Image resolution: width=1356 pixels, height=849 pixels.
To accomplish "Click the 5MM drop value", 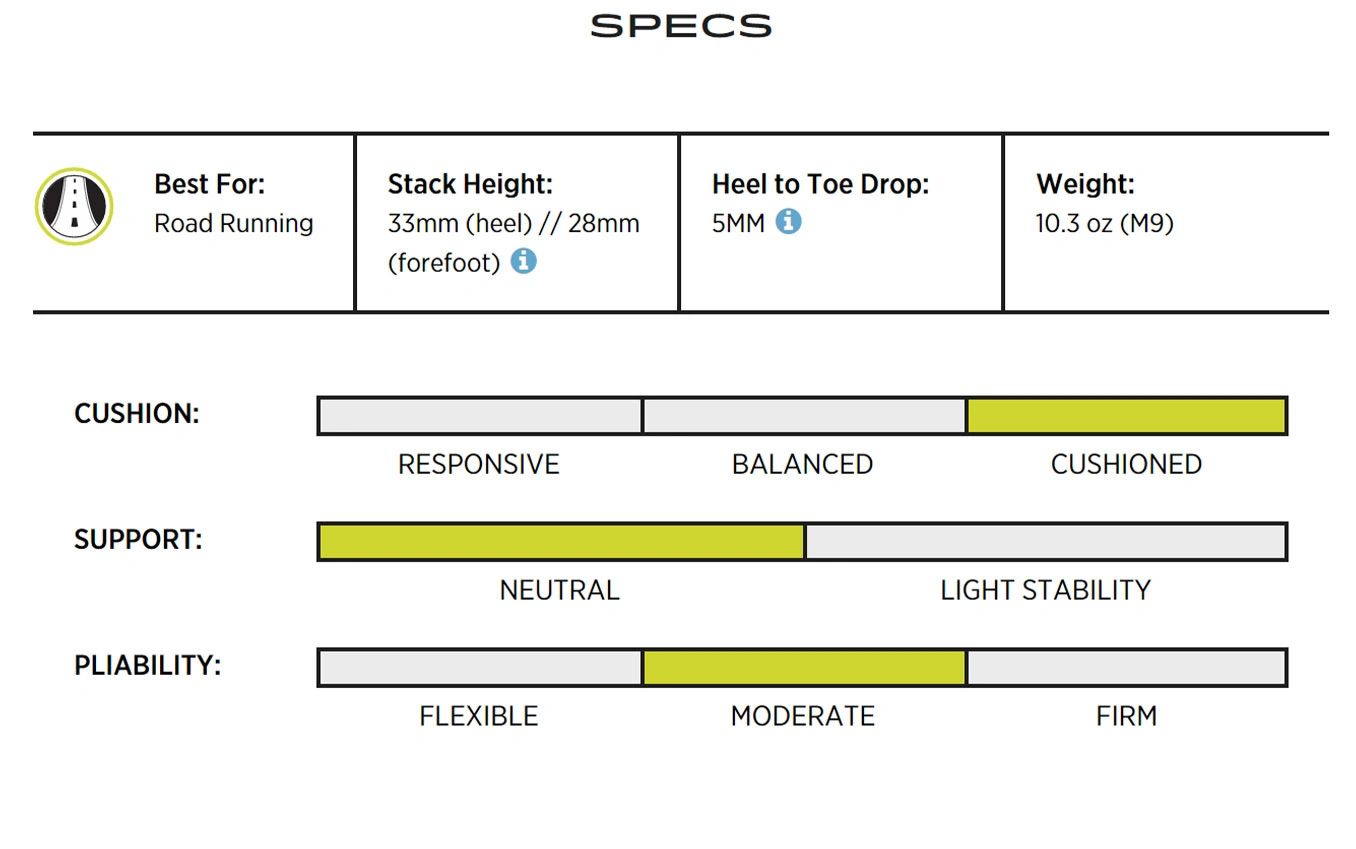I will click(x=738, y=223).
